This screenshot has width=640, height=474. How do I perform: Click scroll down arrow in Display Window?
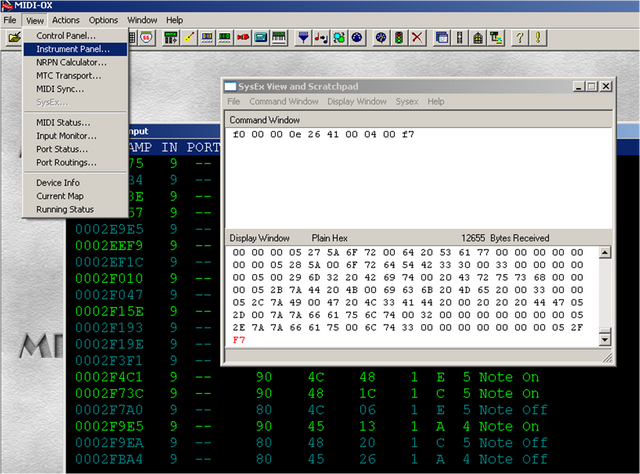click(605, 340)
